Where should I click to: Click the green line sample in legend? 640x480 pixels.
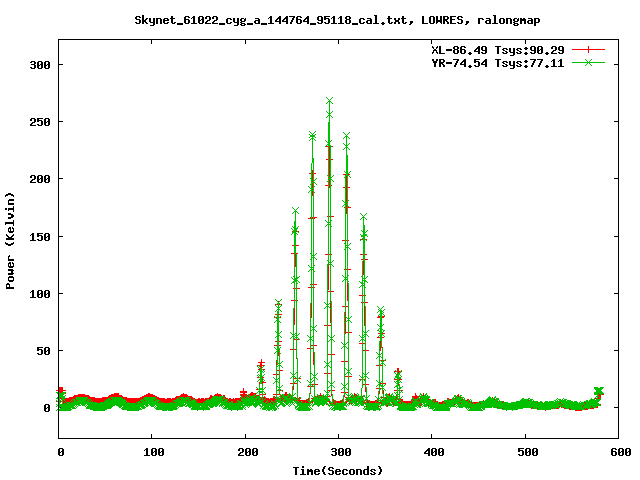click(589, 62)
